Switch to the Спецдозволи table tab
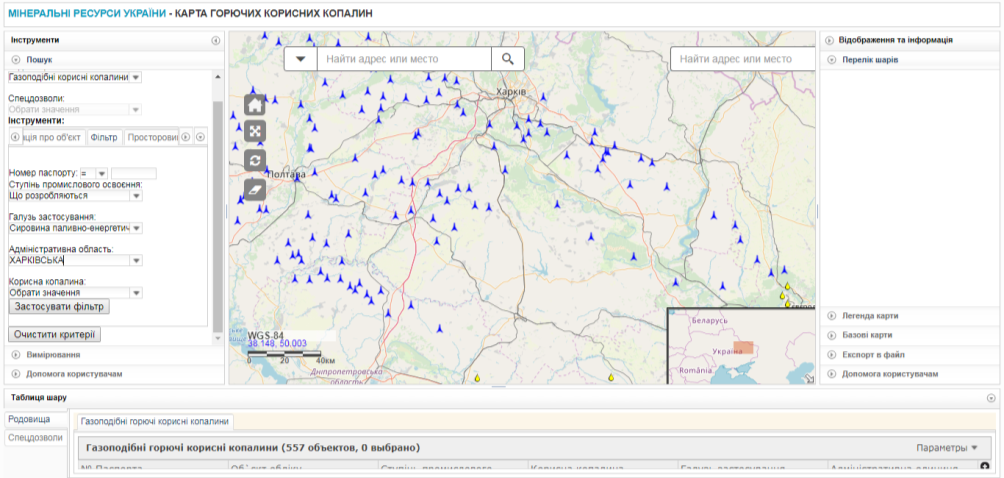Viewport: 1004px width, 478px height. pos(35,437)
